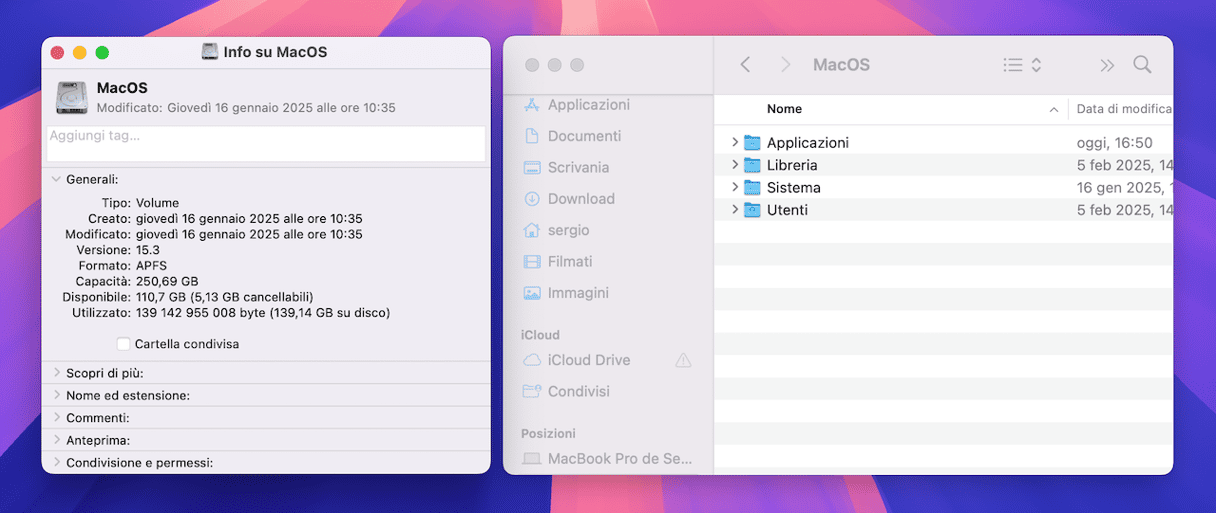Expand the Utenti folder disclosure arrow
The width and height of the screenshot is (1216, 513).
pos(735,210)
